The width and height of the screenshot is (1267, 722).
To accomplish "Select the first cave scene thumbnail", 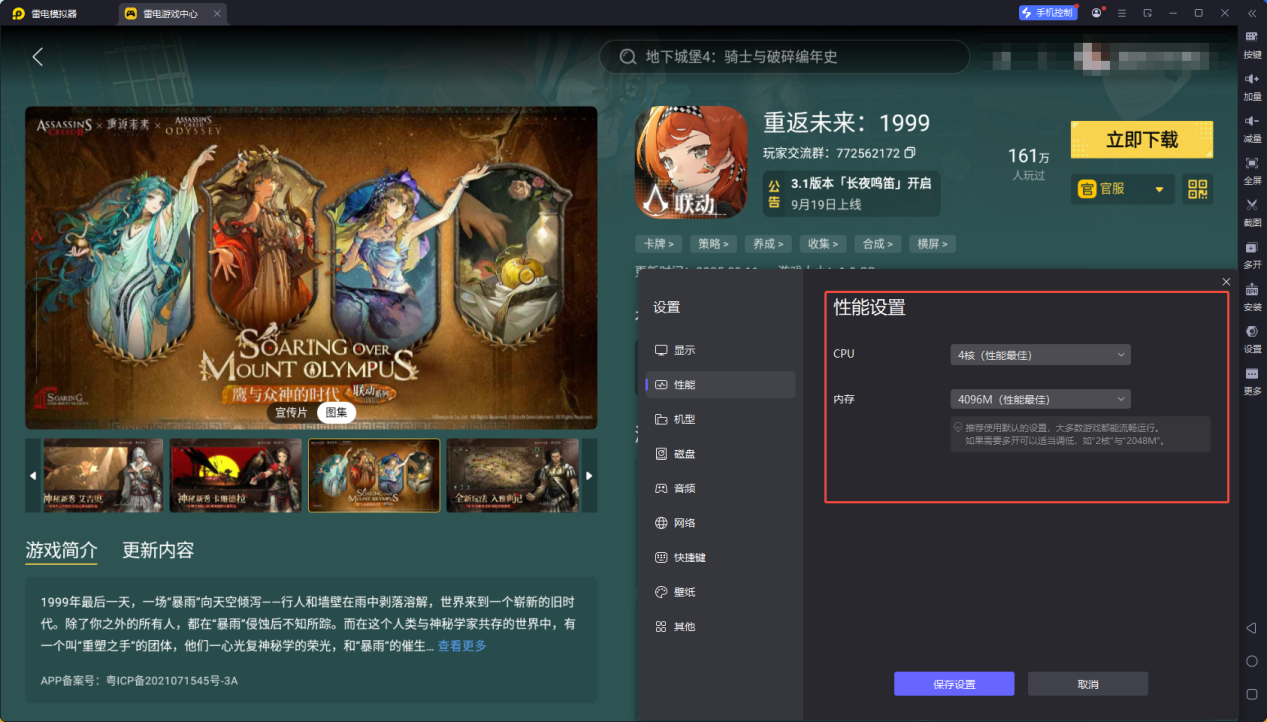I will (x=102, y=476).
